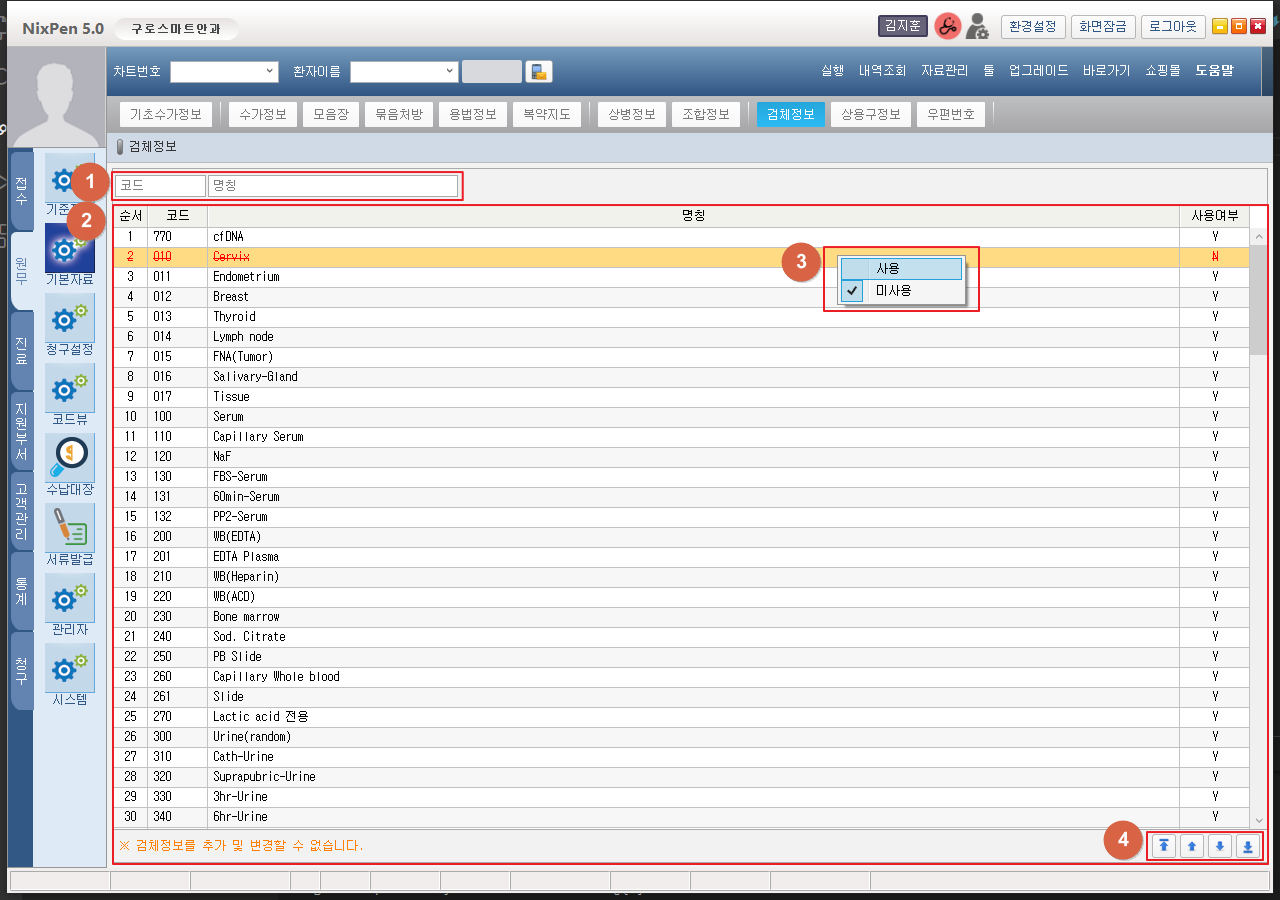
Task: Open the 코드뷰 sidebar icon
Action: click(x=70, y=390)
